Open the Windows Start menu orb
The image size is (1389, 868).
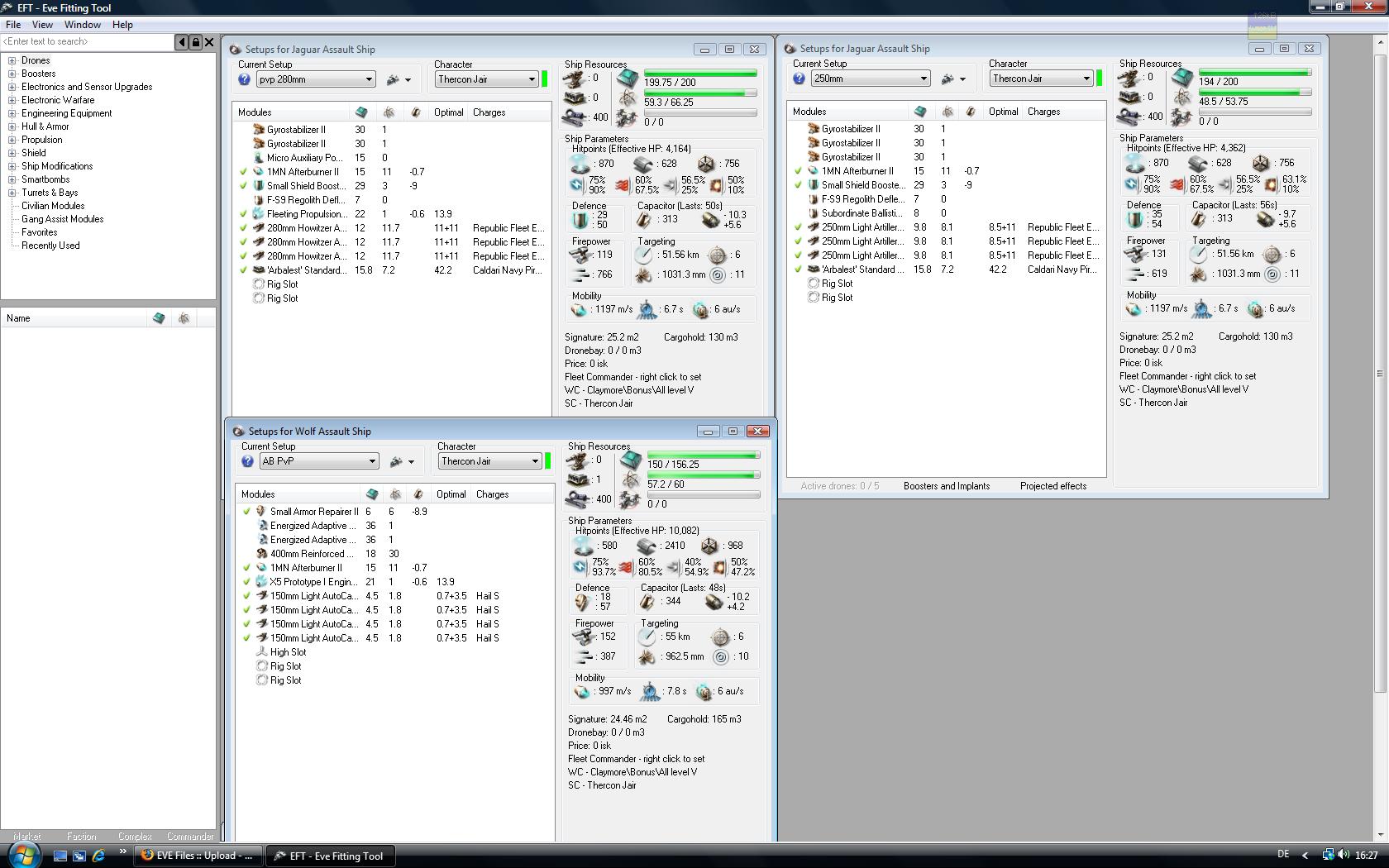pos(22,854)
